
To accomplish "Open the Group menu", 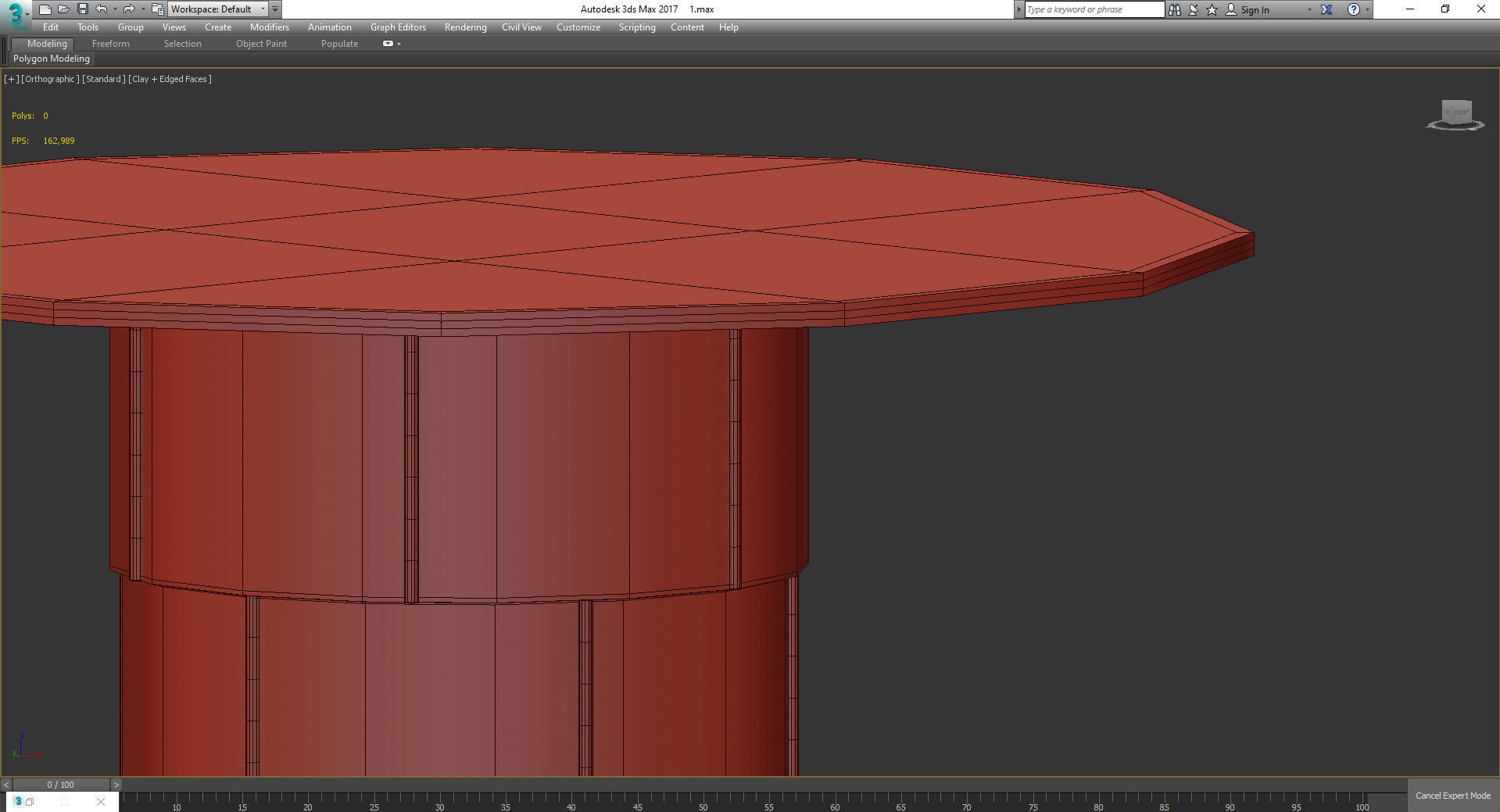I will pos(131,27).
